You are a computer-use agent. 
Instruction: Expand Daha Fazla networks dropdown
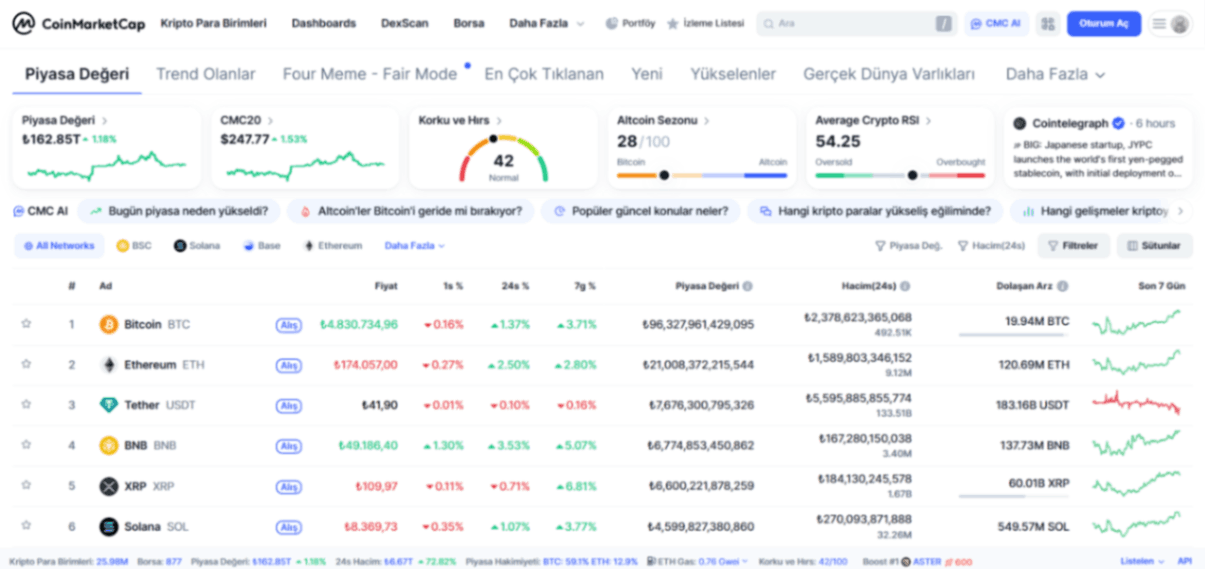[414, 245]
